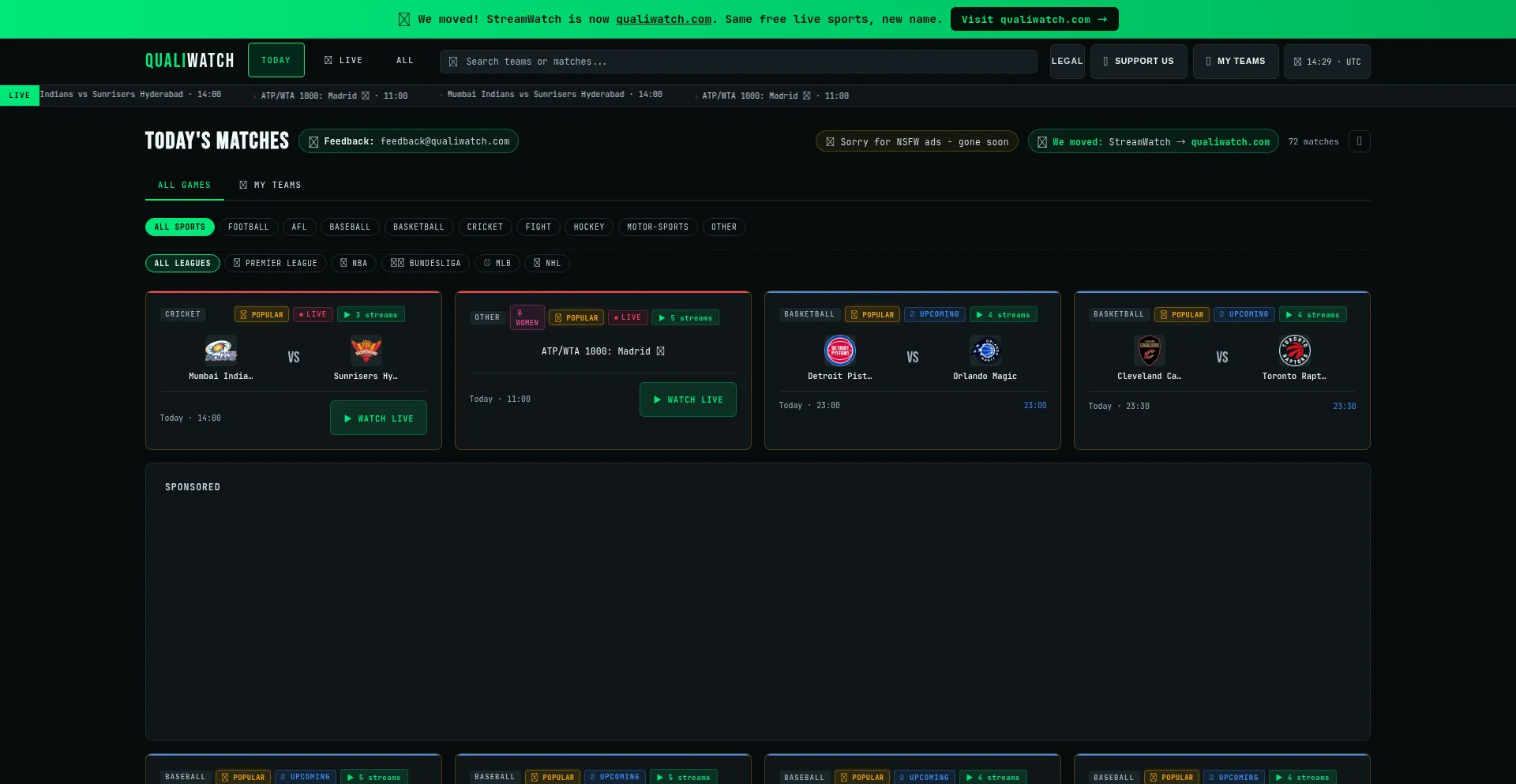Select the Orlando Magic team logo

pyautogui.click(x=985, y=350)
